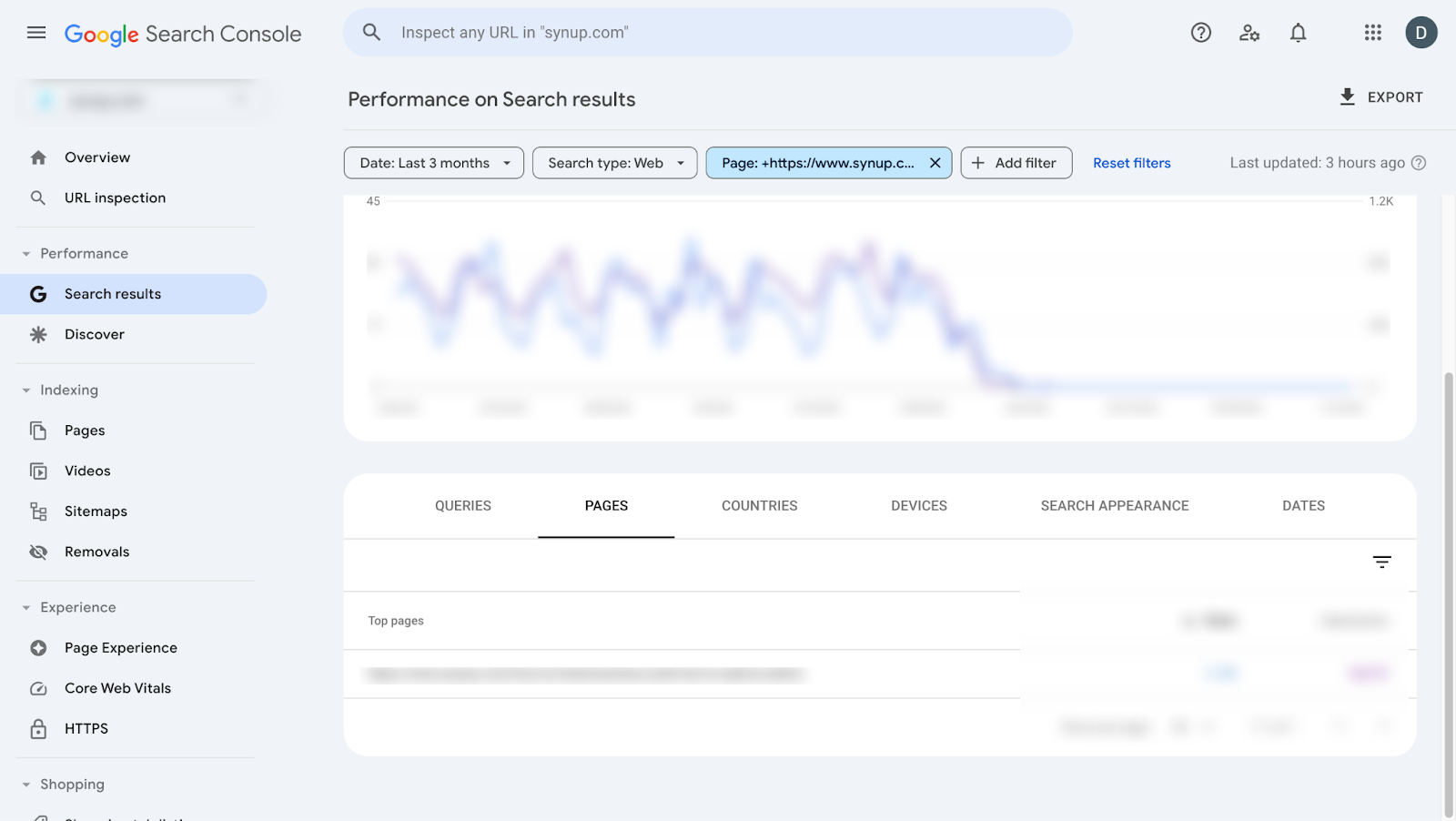Click the Videos sidebar icon

38,471
